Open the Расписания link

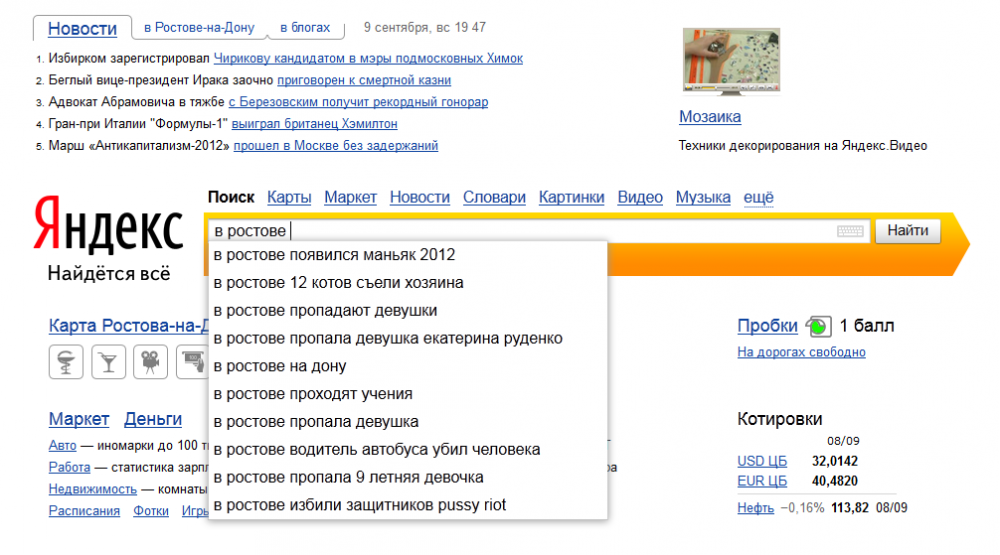point(84,510)
